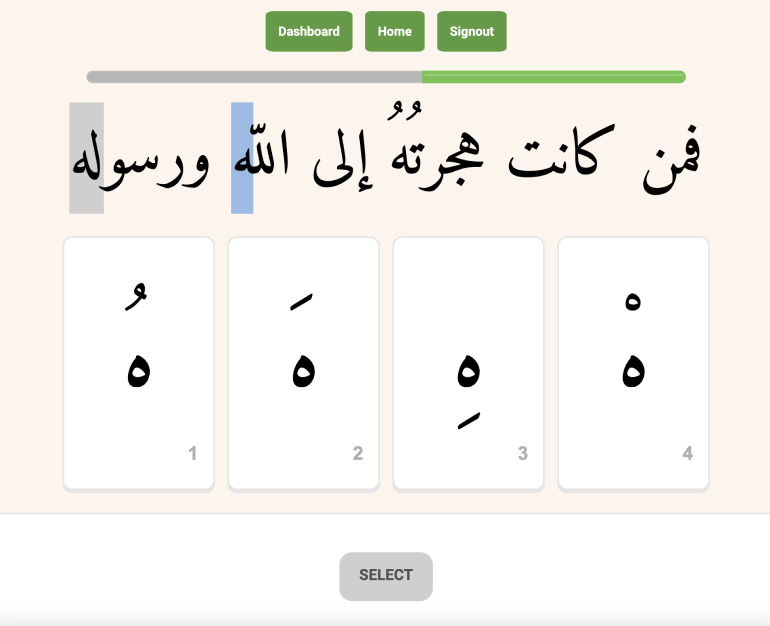This screenshot has height=626, width=770.
Task: Choose the sukun answer card
Action: tap(633, 363)
